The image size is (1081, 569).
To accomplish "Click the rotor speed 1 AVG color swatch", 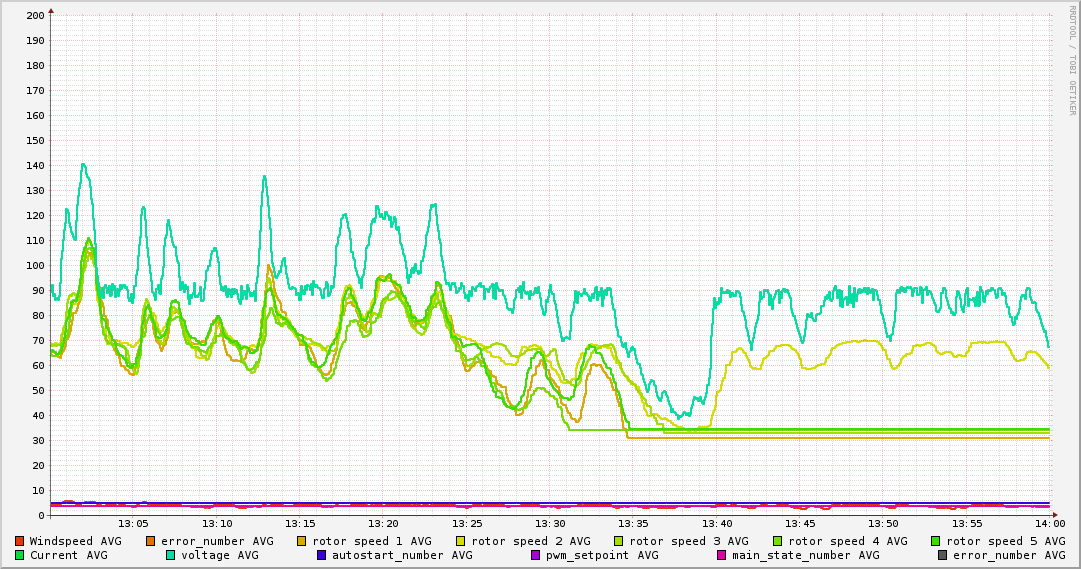I will point(302,541).
